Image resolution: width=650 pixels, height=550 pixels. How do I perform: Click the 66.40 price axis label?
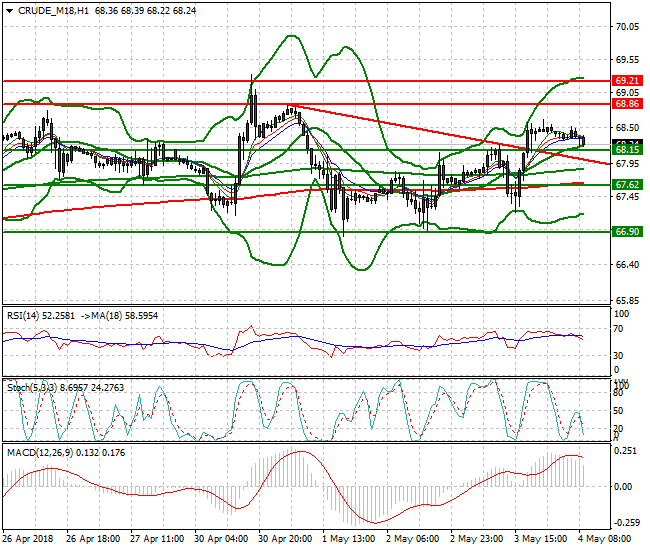pos(627,264)
